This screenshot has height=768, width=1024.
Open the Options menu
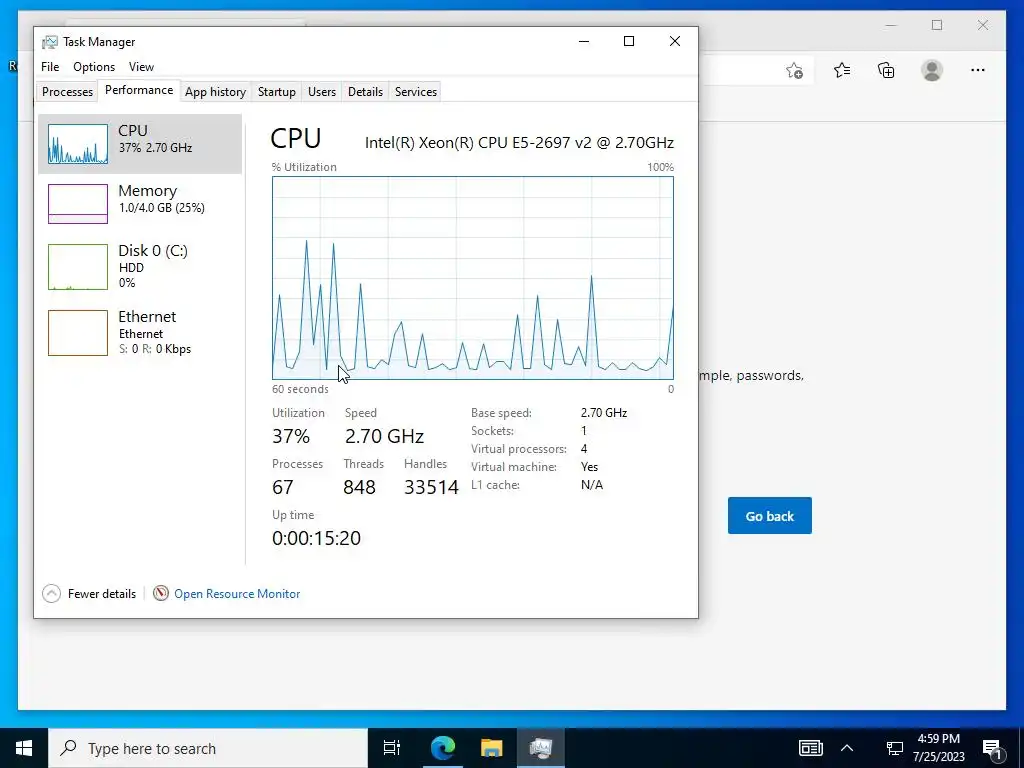[94, 67]
